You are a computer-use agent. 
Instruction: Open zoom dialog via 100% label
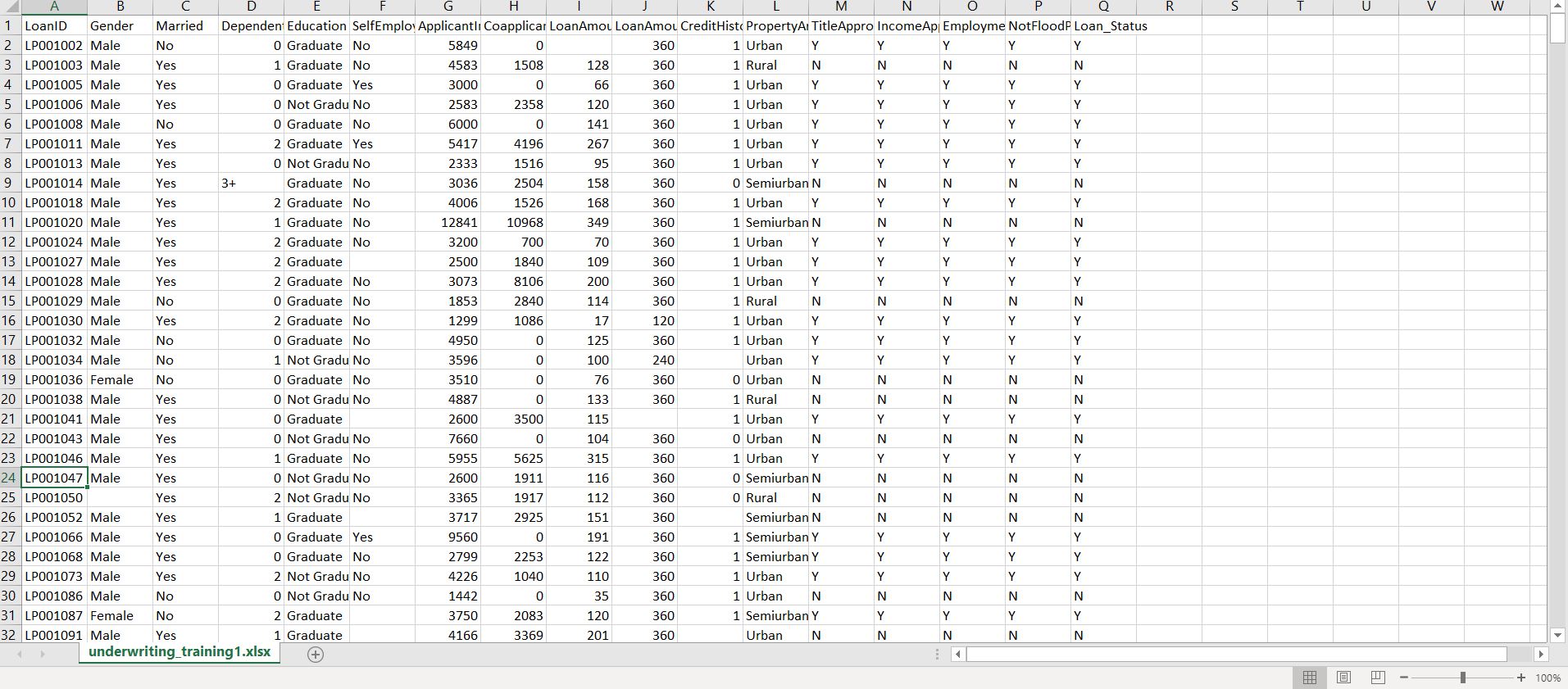[1548, 678]
